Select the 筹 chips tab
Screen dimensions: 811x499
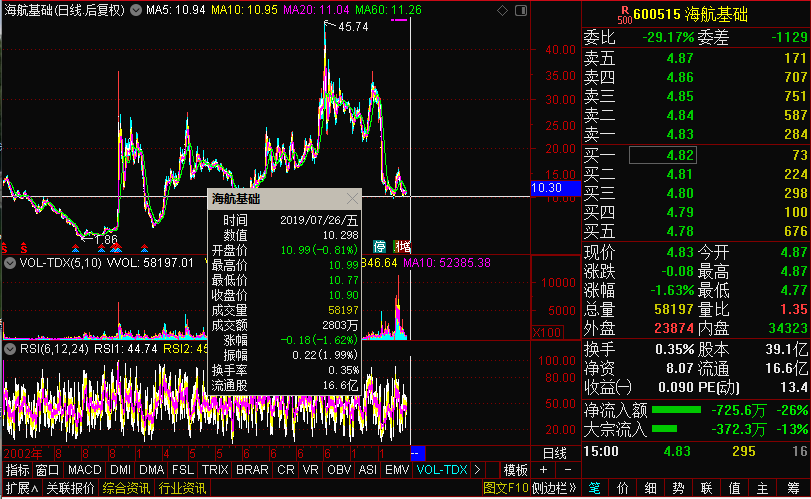793,488
